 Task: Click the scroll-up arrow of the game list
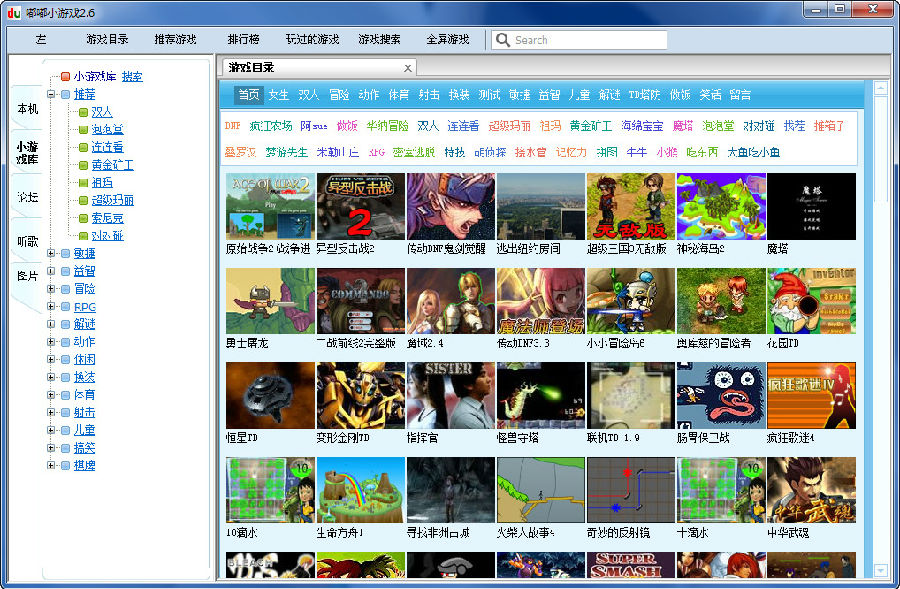[x=880, y=88]
